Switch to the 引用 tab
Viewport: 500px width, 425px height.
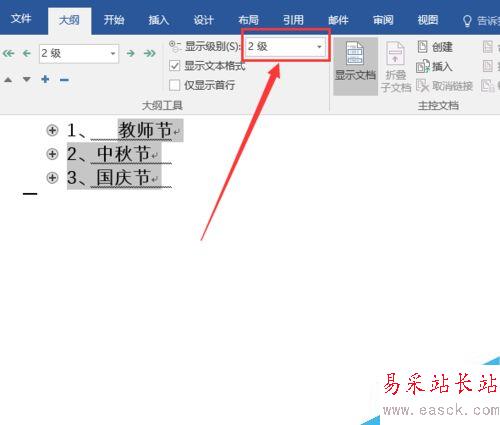[293, 20]
